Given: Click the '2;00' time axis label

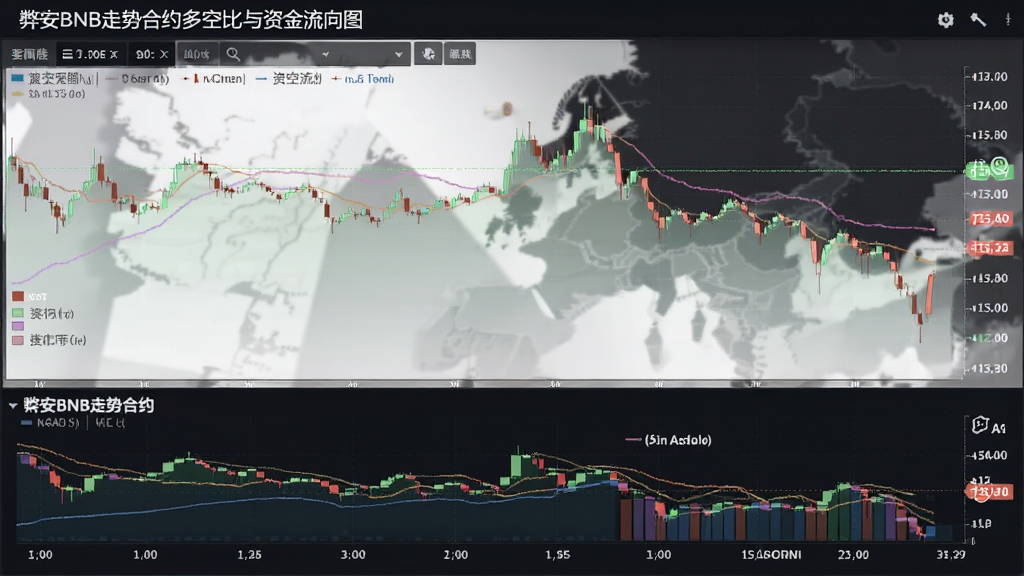Looking at the screenshot, I should [456, 555].
